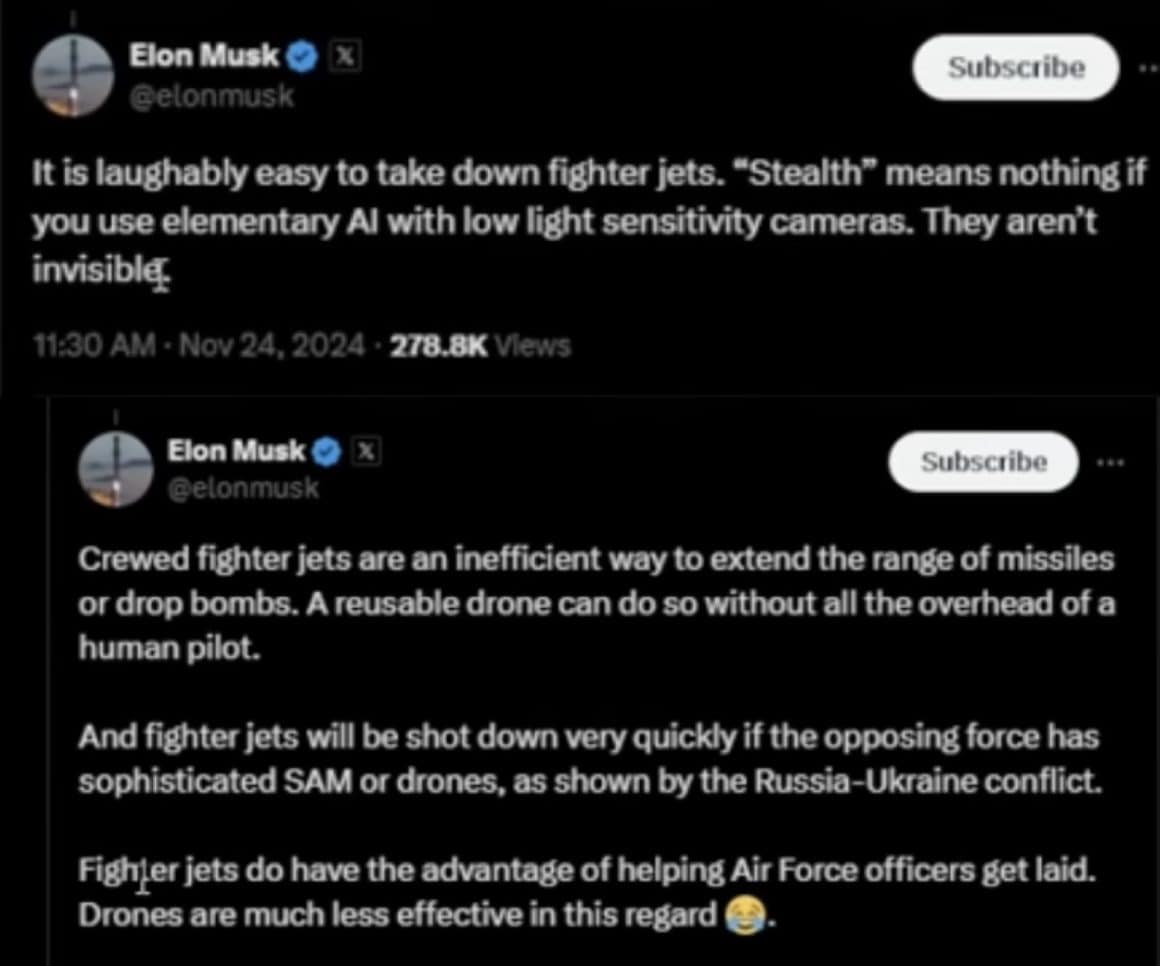Open the 11:30 AM · Nov 24, 2024 timestamp
The width and height of the screenshot is (1160, 966).
point(199,346)
